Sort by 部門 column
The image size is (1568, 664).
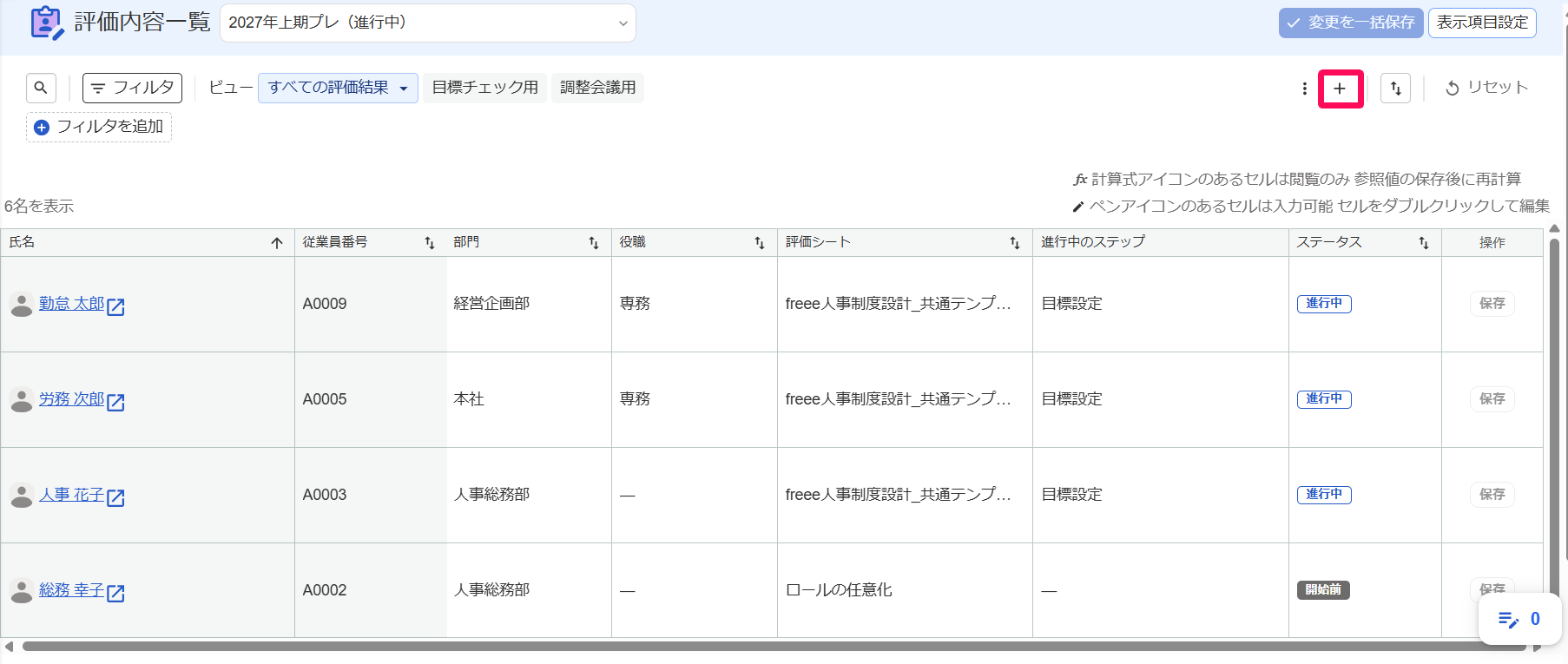tap(594, 243)
